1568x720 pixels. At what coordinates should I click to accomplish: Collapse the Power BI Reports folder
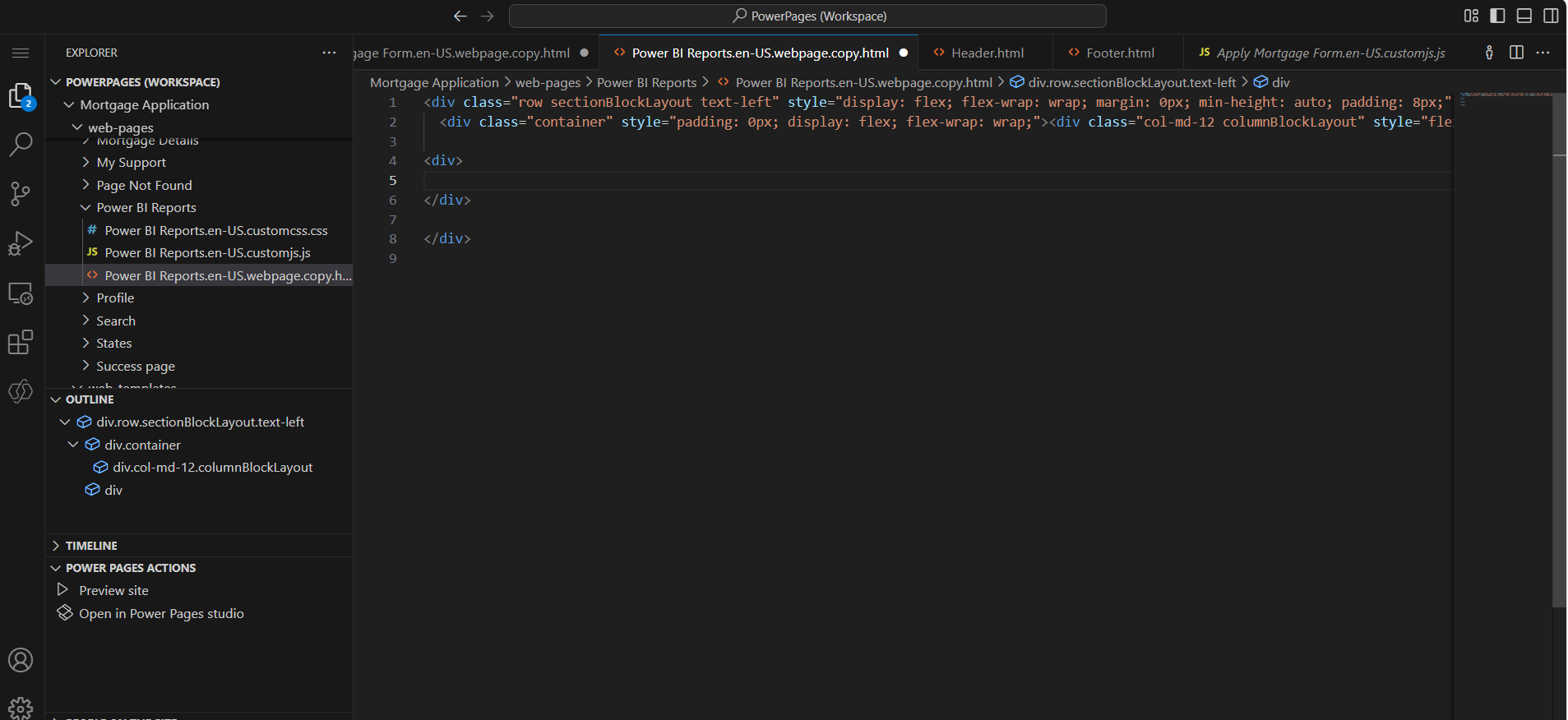pyautogui.click(x=146, y=208)
